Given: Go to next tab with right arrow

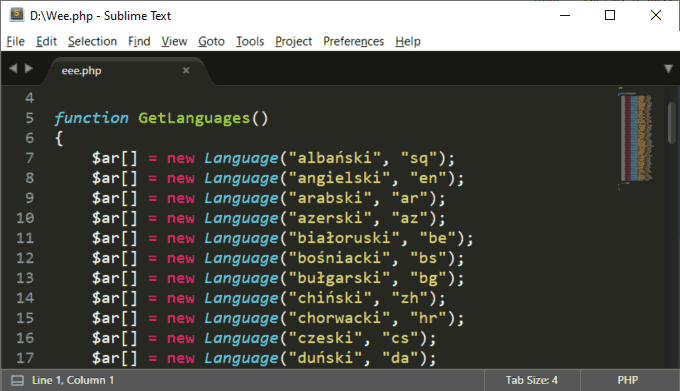Looking at the screenshot, I should (x=29, y=68).
